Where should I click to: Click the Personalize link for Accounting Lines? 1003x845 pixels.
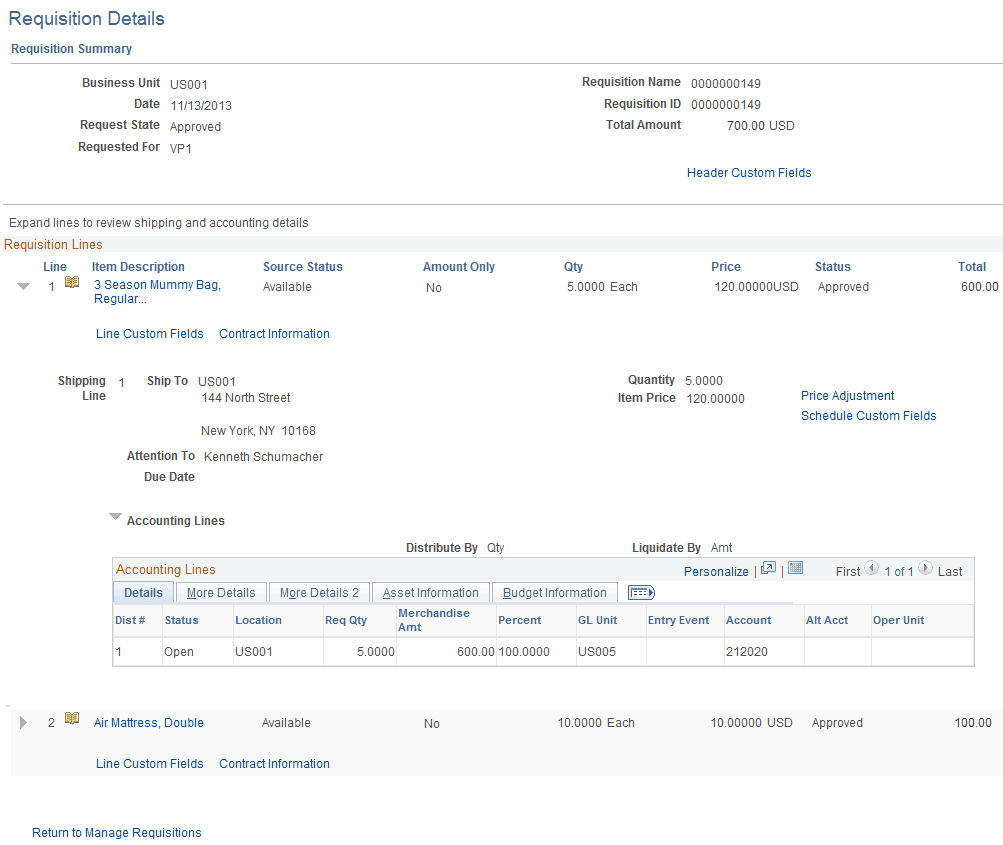coord(716,570)
